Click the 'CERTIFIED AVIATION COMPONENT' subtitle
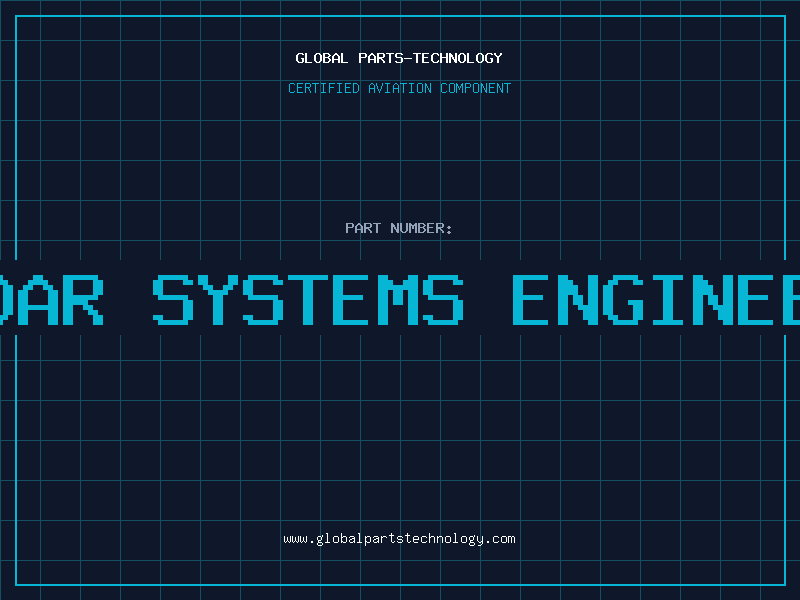Screen dimensions: 800x600 [x=399, y=88]
